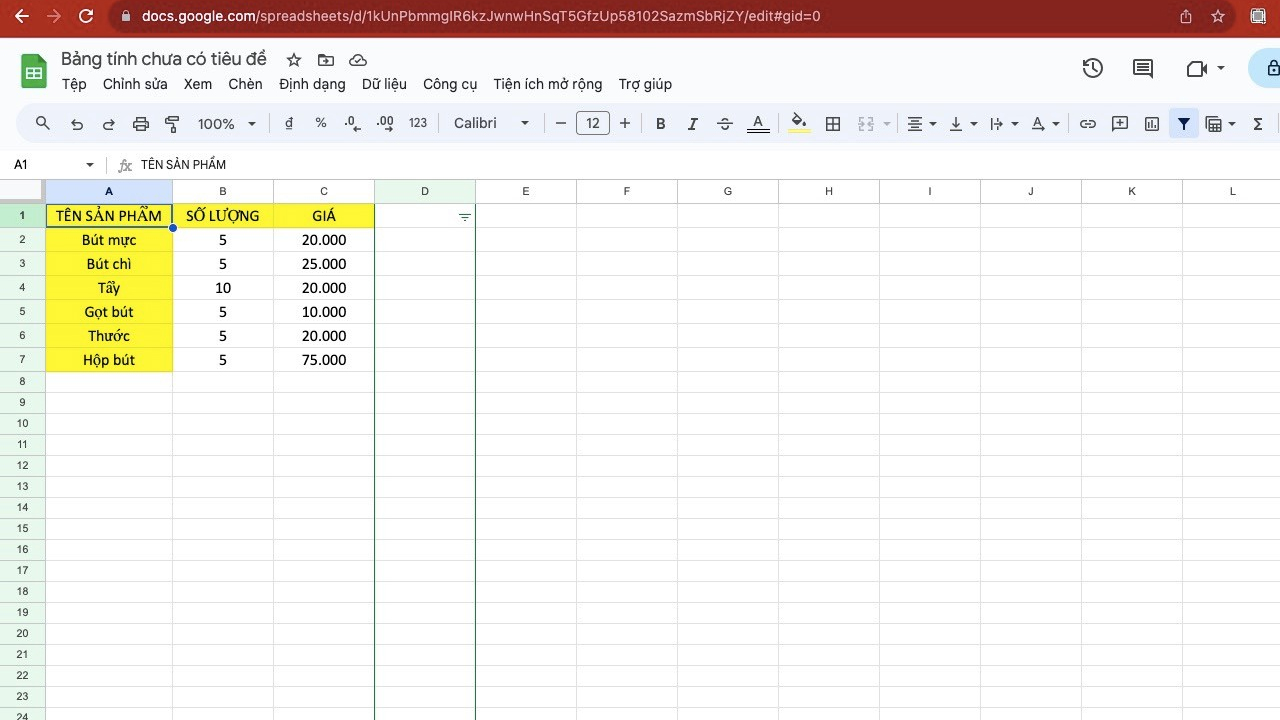Open the borders tool

point(832,124)
